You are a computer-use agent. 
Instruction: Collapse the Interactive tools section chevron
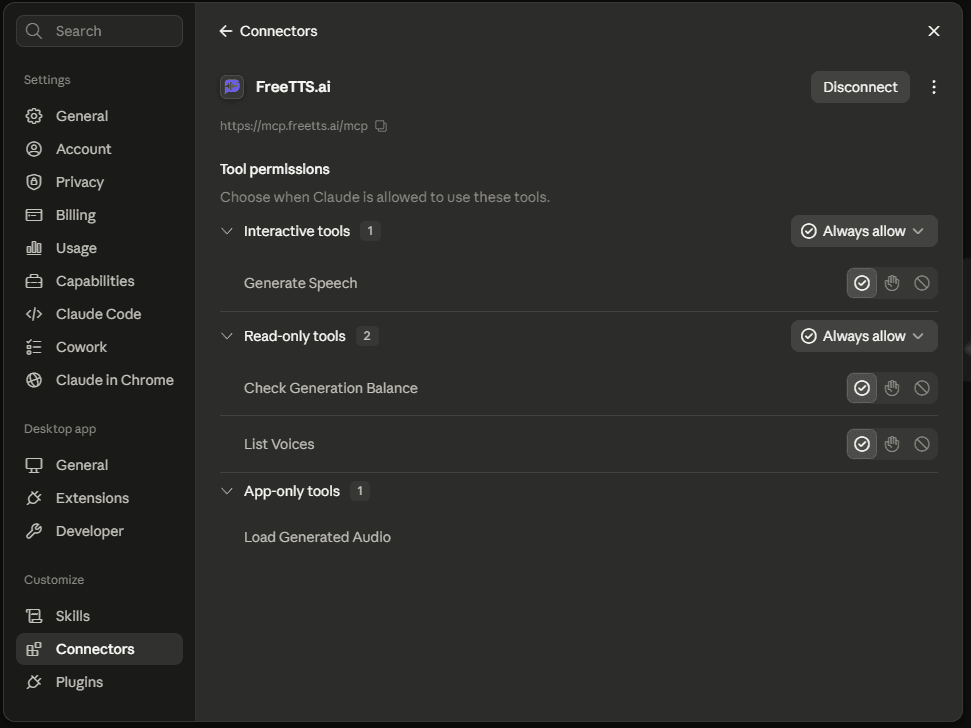[x=227, y=231]
